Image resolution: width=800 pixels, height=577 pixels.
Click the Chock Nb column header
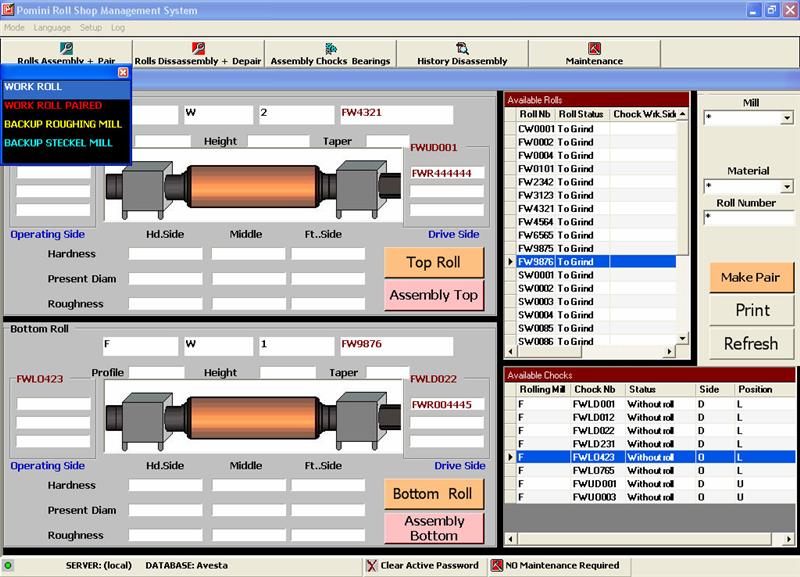595,389
